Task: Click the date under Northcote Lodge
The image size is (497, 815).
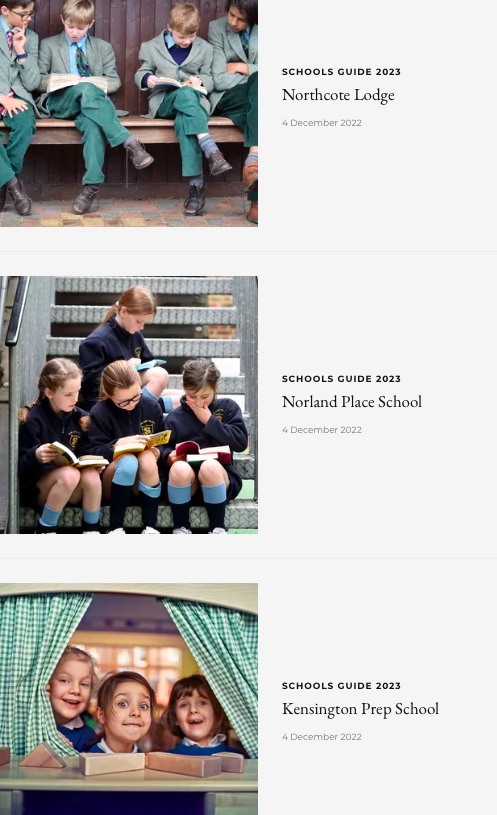Action: (322, 123)
